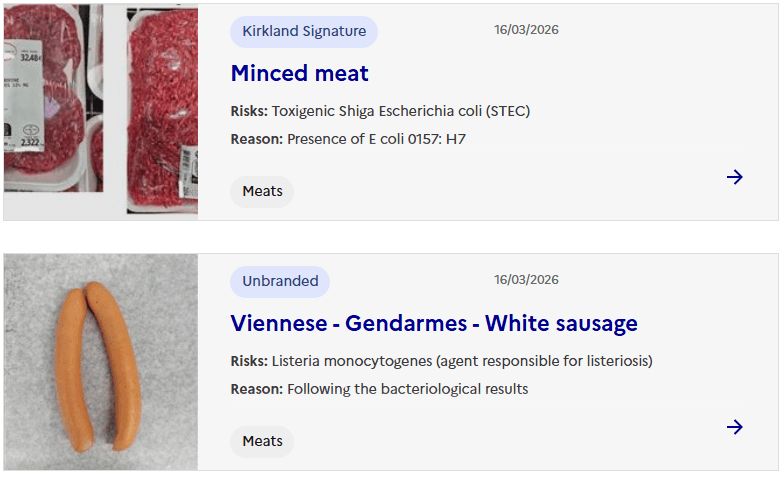783x477 pixels.
Task: Select the Kirkland Signature brand tag
Action: [304, 31]
